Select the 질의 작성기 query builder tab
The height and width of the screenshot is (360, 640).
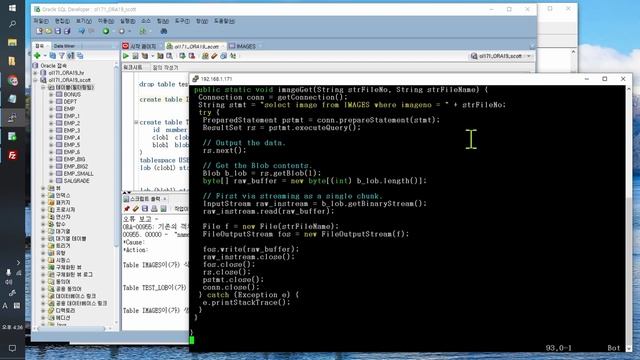point(165,67)
